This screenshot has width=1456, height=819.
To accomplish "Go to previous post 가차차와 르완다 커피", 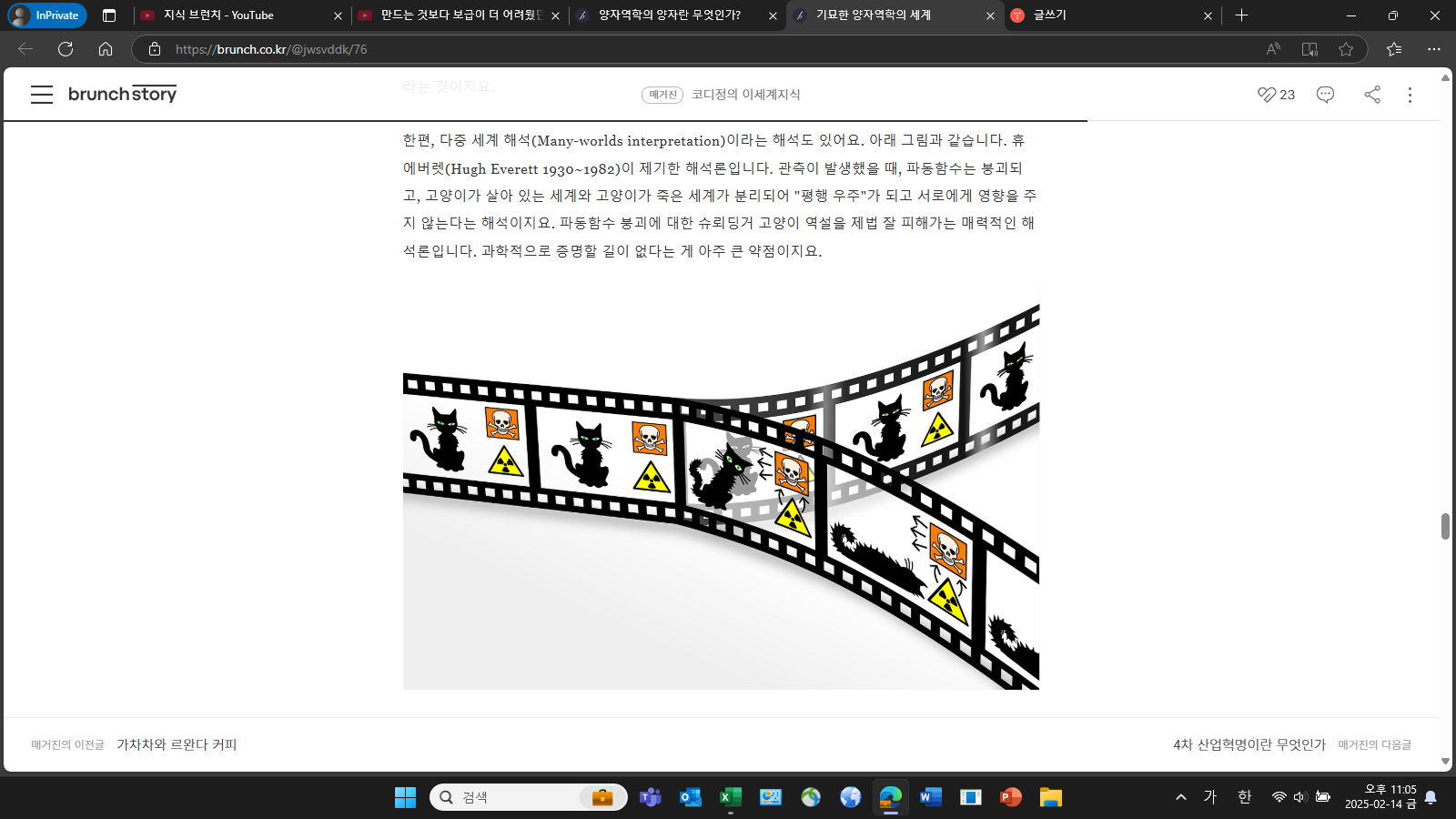I will coord(177,744).
